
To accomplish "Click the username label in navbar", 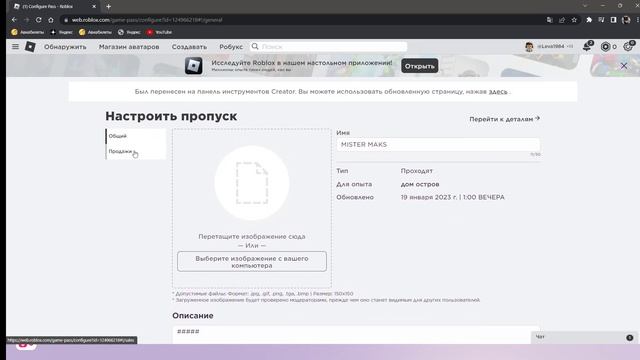I will (551, 47).
